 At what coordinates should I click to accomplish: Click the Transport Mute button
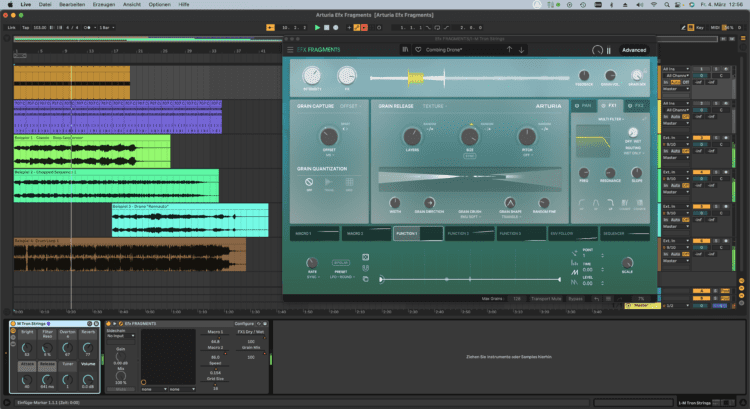pyautogui.click(x=546, y=299)
